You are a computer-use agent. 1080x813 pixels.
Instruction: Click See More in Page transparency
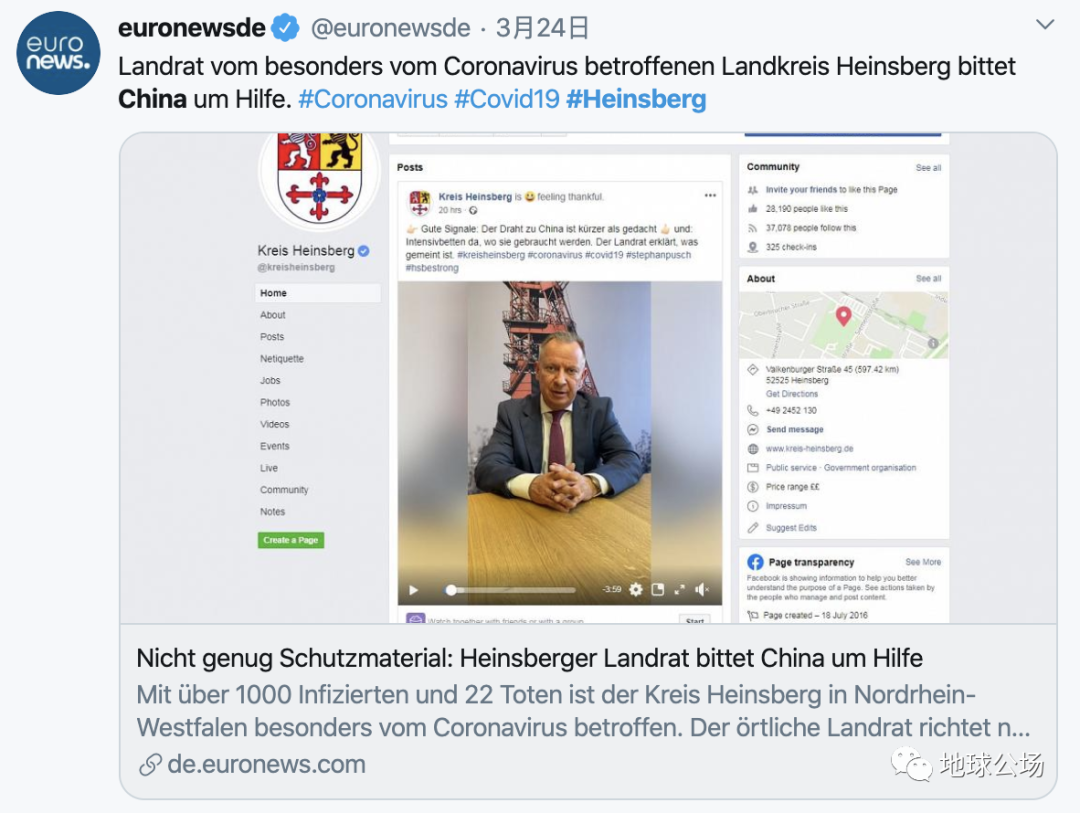coord(923,562)
